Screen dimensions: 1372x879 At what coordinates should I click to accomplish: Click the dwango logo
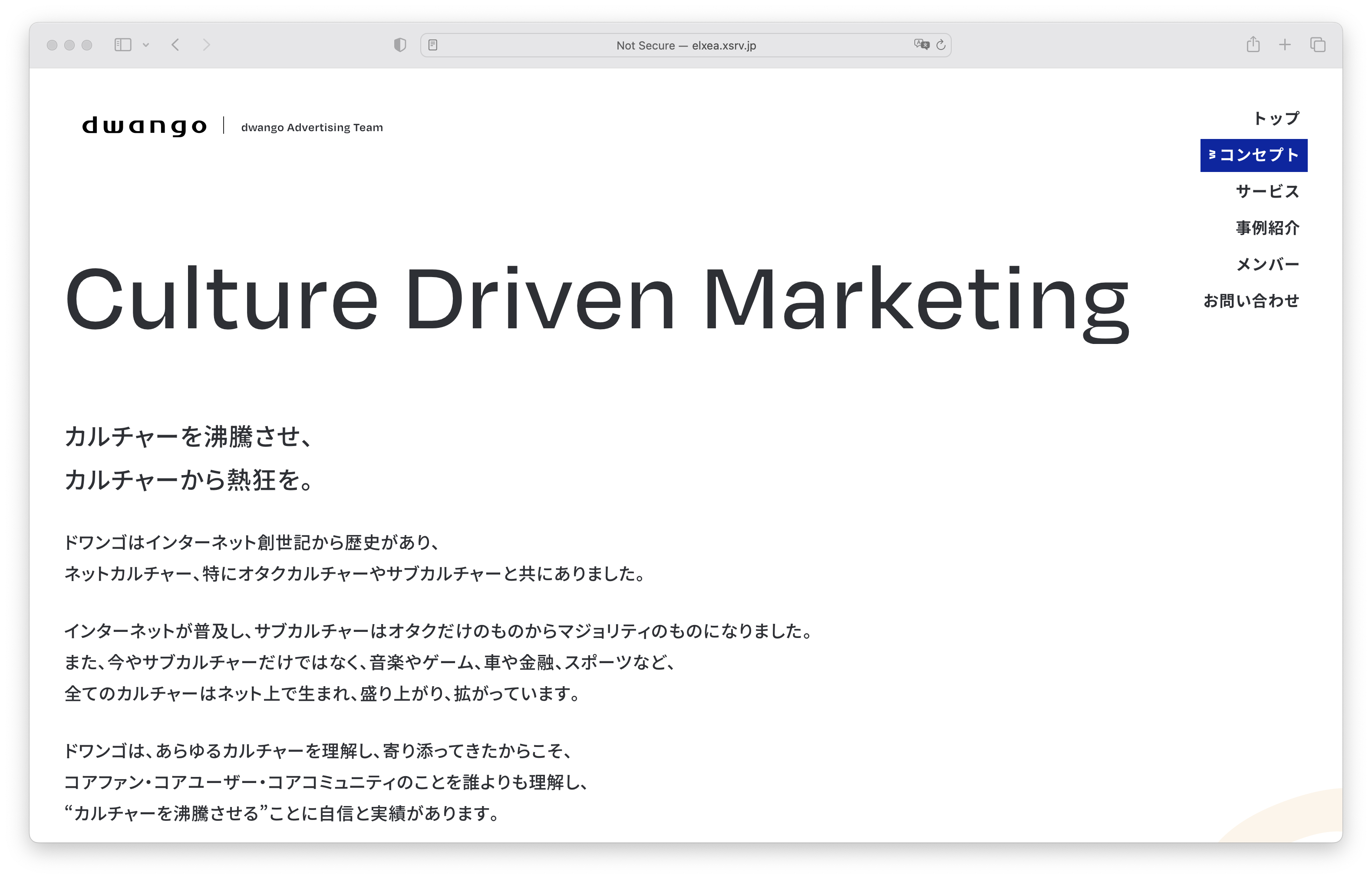pyautogui.click(x=144, y=126)
